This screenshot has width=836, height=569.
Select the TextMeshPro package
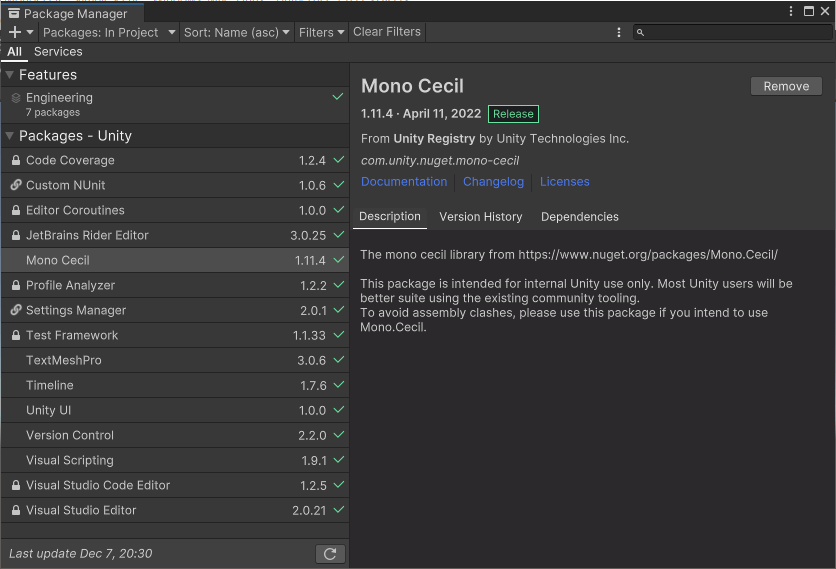pyautogui.click(x=175, y=360)
